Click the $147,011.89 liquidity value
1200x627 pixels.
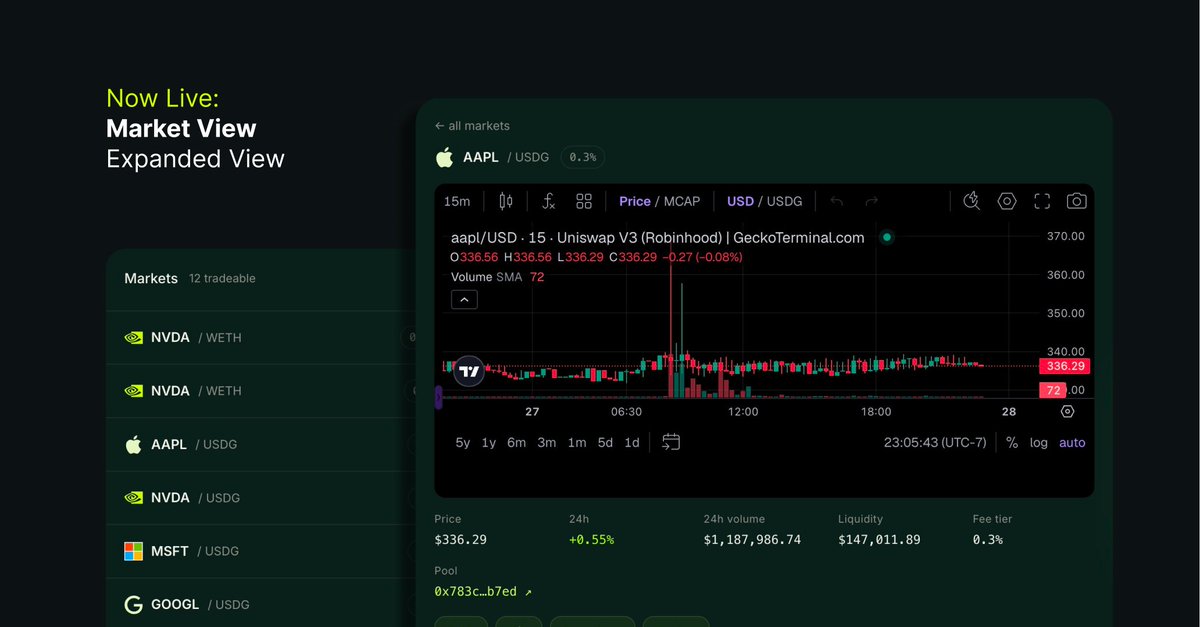click(x=880, y=539)
